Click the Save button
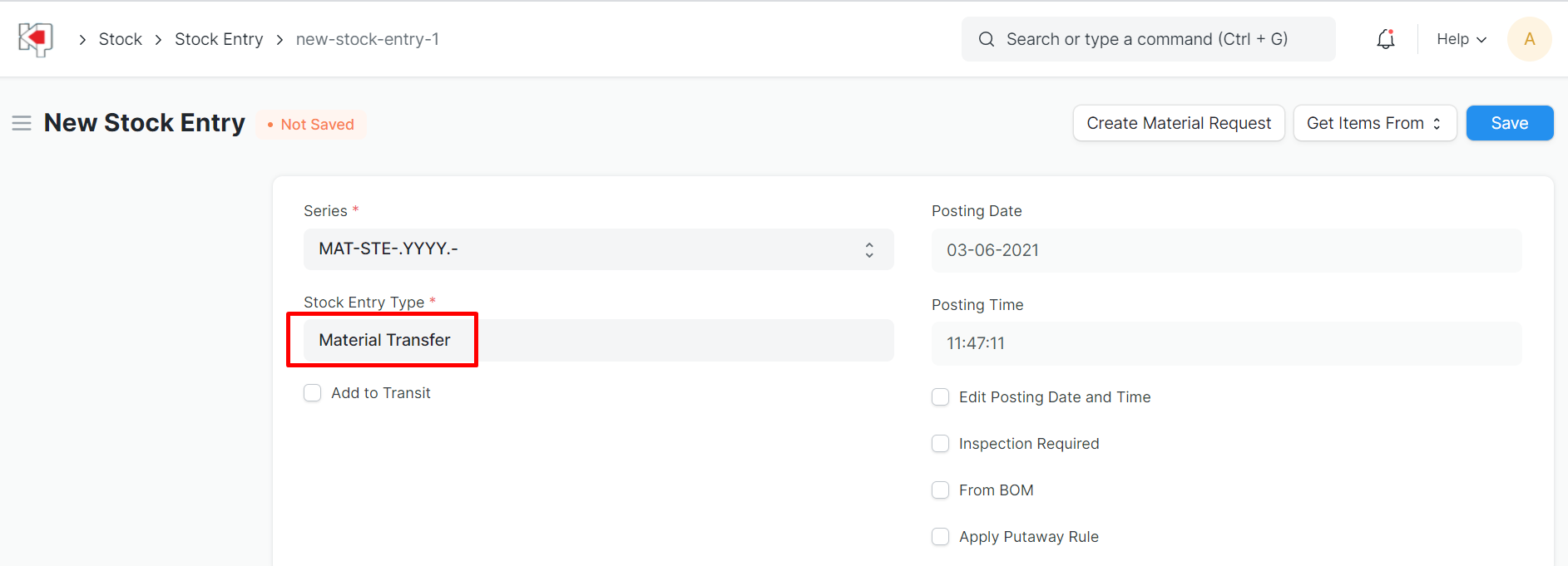Image resolution: width=1568 pixels, height=566 pixels. pyautogui.click(x=1509, y=123)
